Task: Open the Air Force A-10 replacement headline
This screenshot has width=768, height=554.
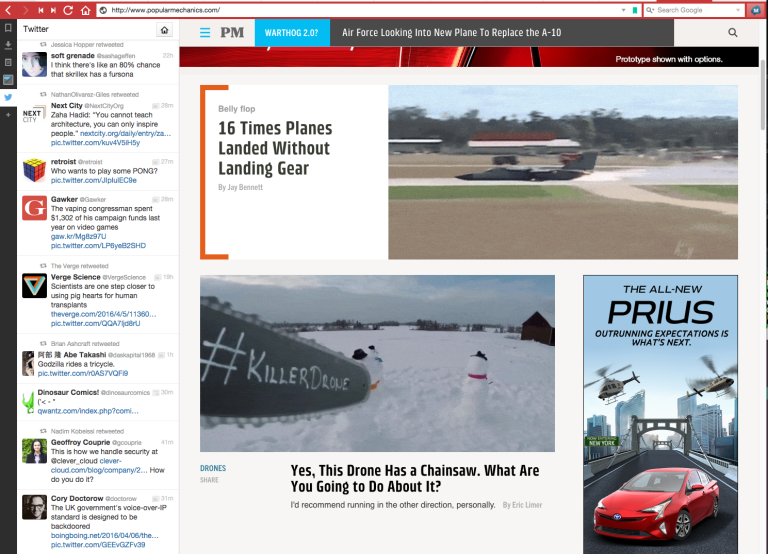Action: 452,33
